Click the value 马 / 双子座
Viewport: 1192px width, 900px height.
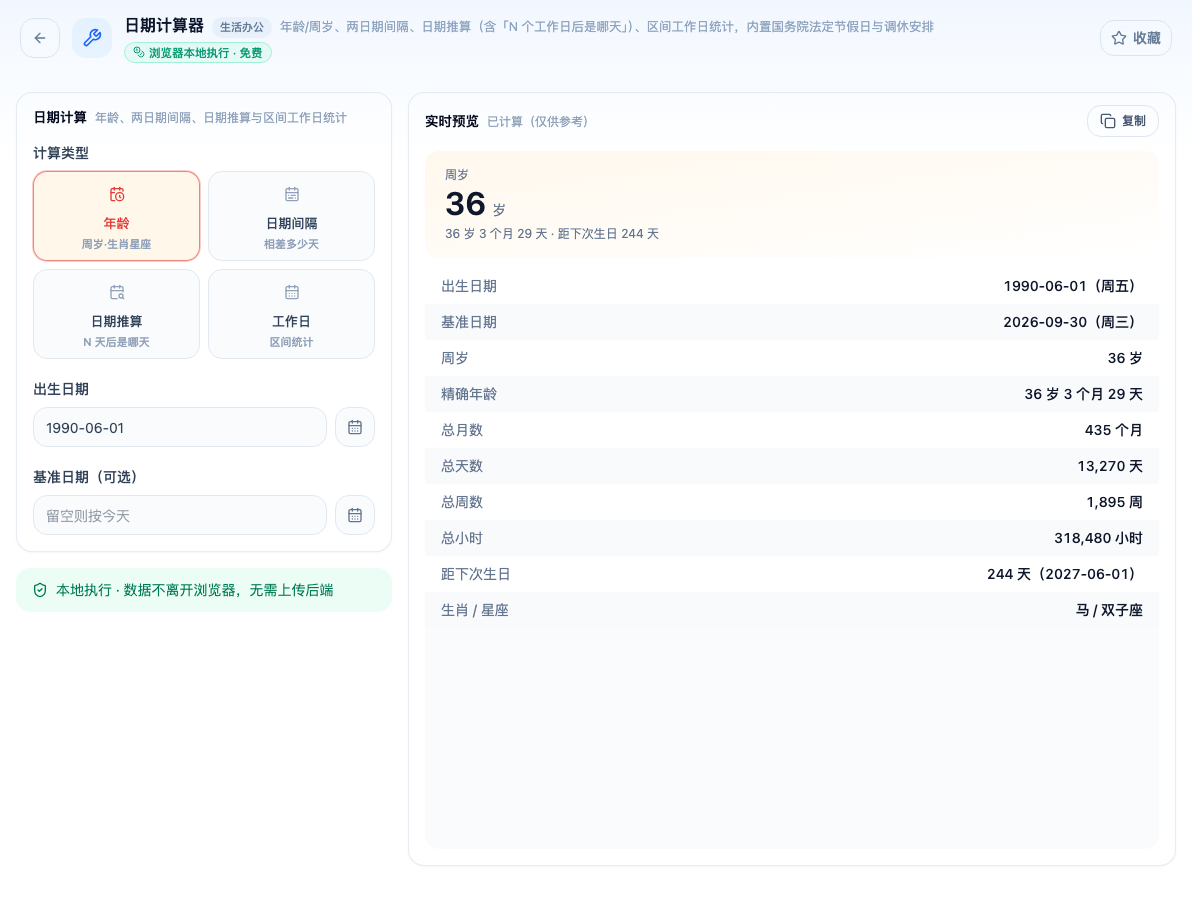point(1109,610)
